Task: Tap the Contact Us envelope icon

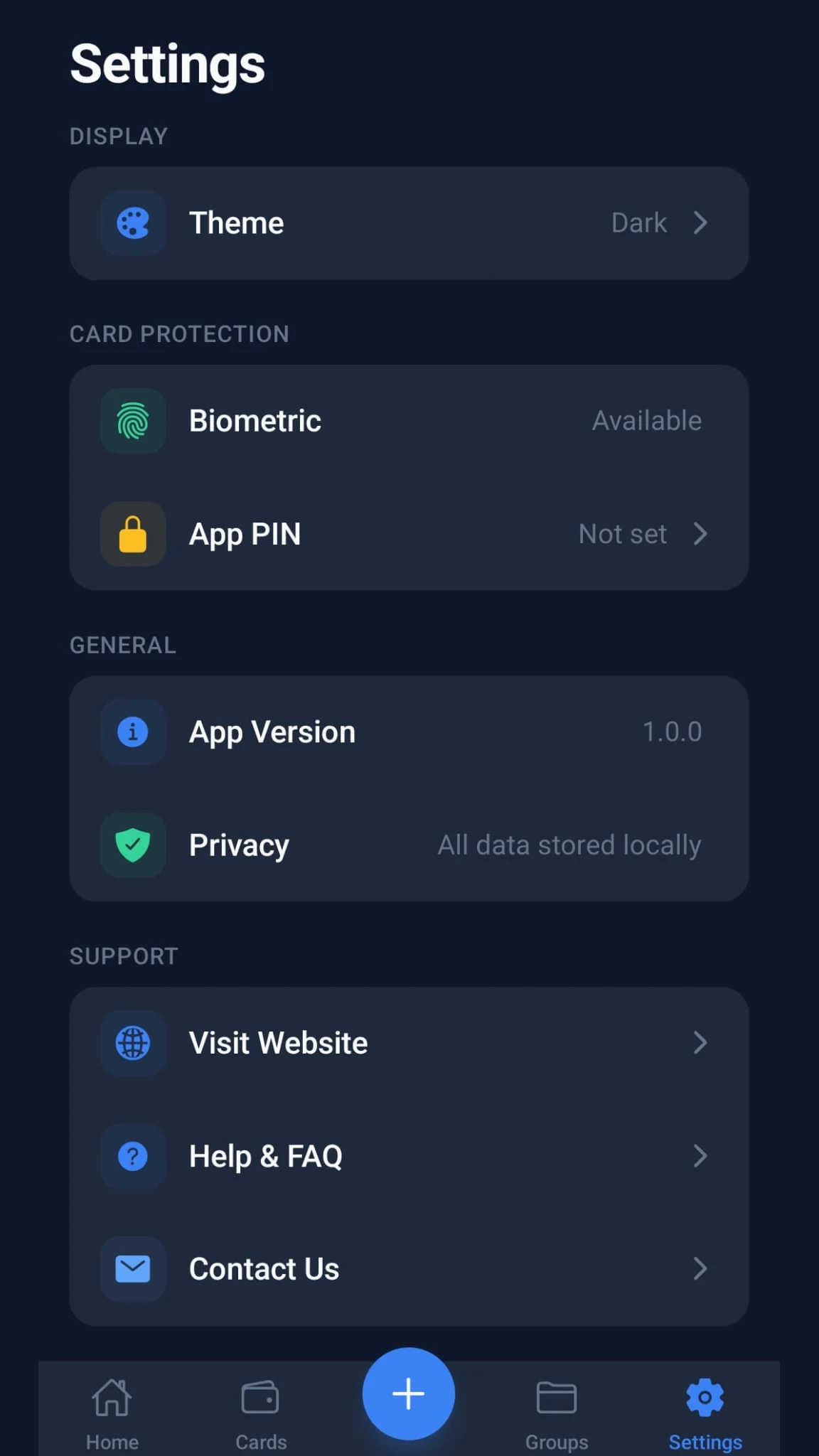Action: [133, 1269]
